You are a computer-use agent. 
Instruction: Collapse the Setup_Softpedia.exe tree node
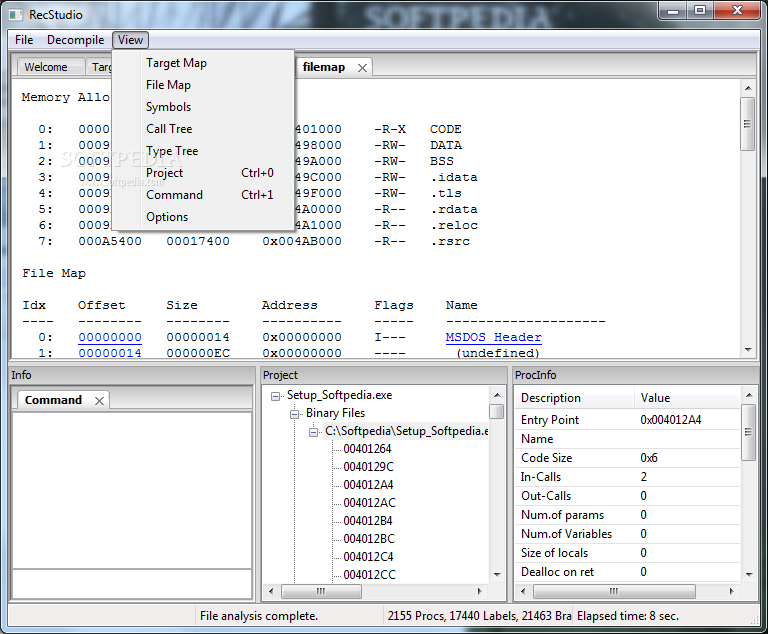[275, 396]
